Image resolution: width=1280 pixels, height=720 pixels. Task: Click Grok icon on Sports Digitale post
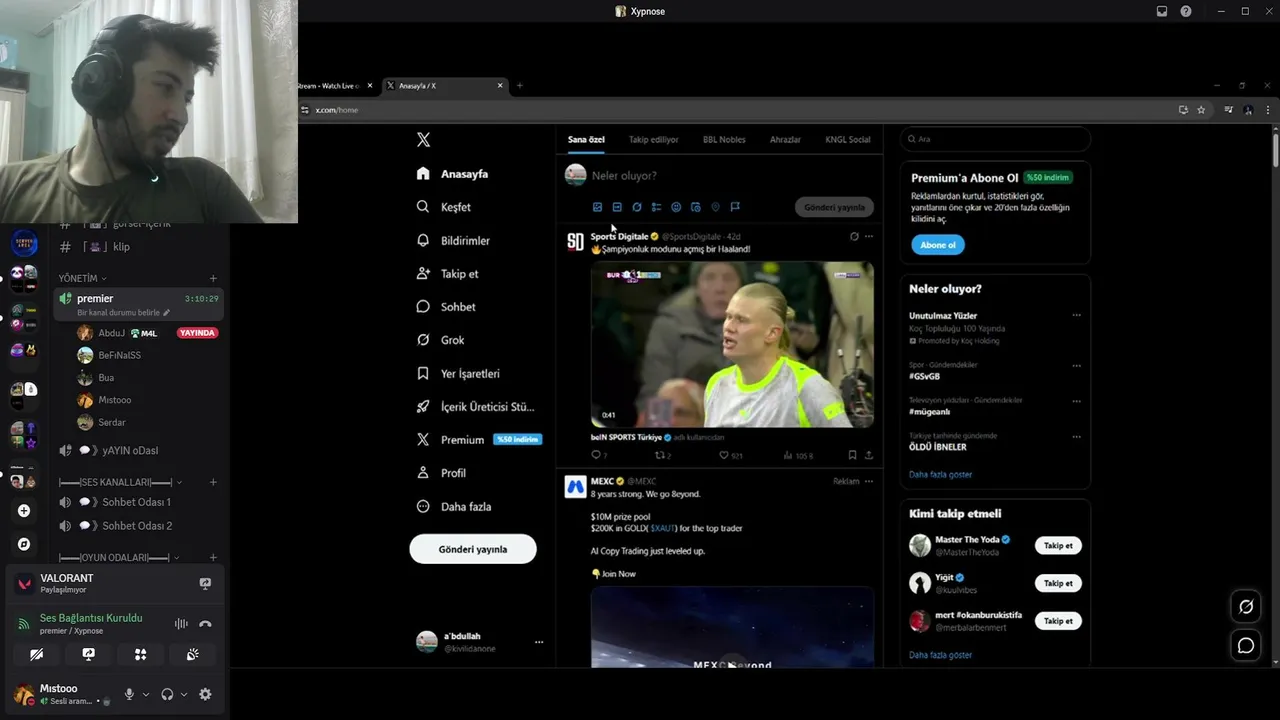coord(853,237)
